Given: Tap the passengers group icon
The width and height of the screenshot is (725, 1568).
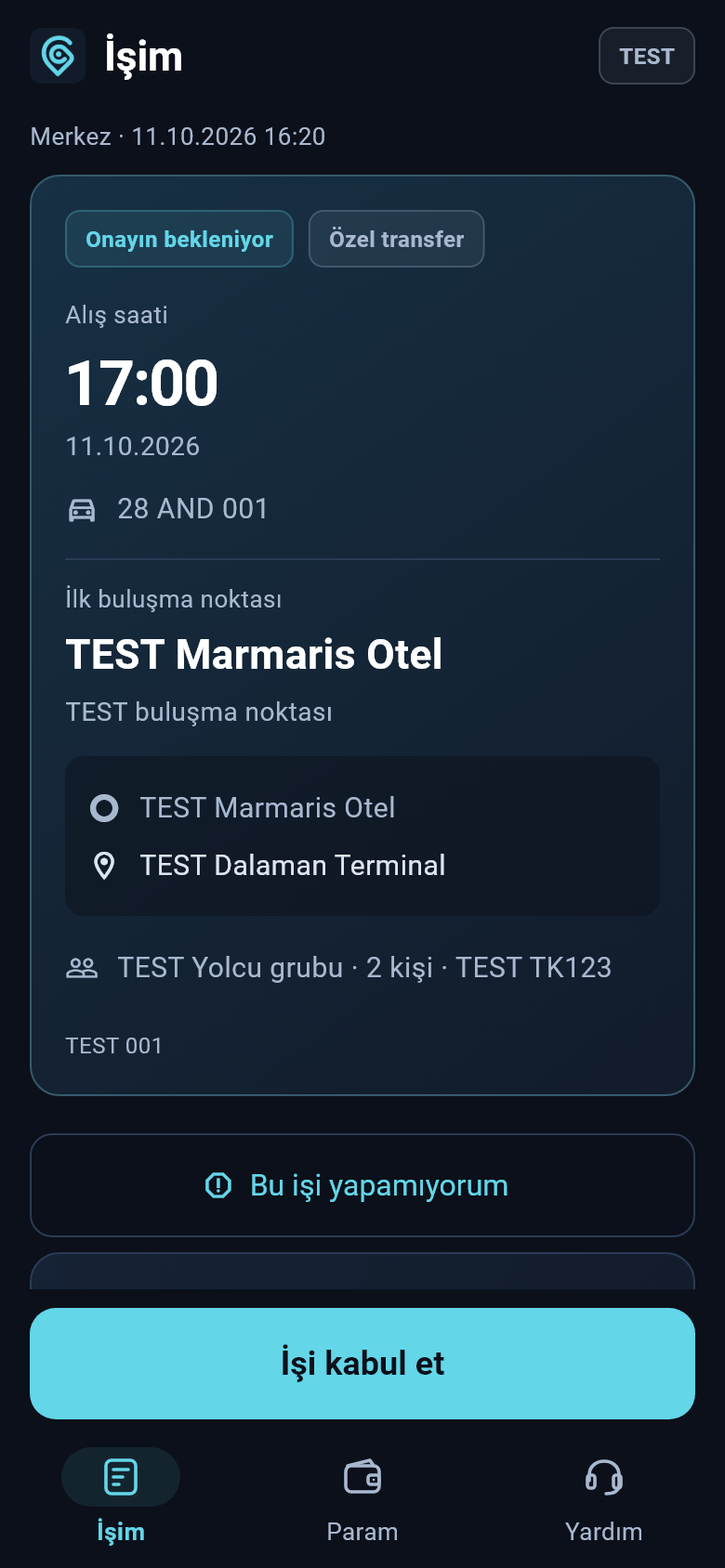Looking at the screenshot, I should 82,968.
